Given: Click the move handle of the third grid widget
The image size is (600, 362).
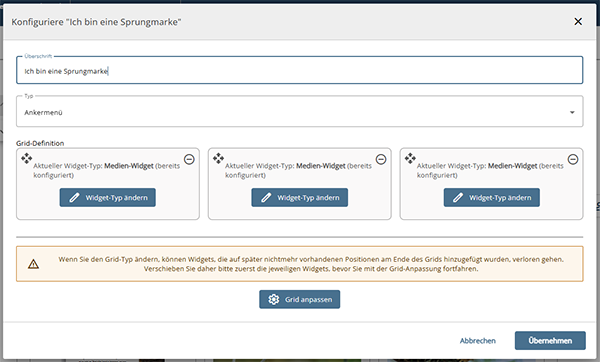Looking at the screenshot, I should pyautogui.click(x=410, y=158).
